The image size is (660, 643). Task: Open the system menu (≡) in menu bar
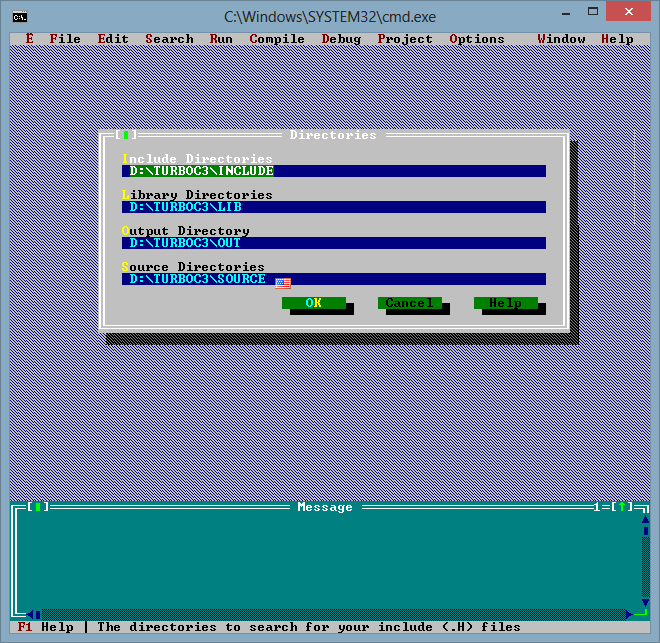coord(29,39)
